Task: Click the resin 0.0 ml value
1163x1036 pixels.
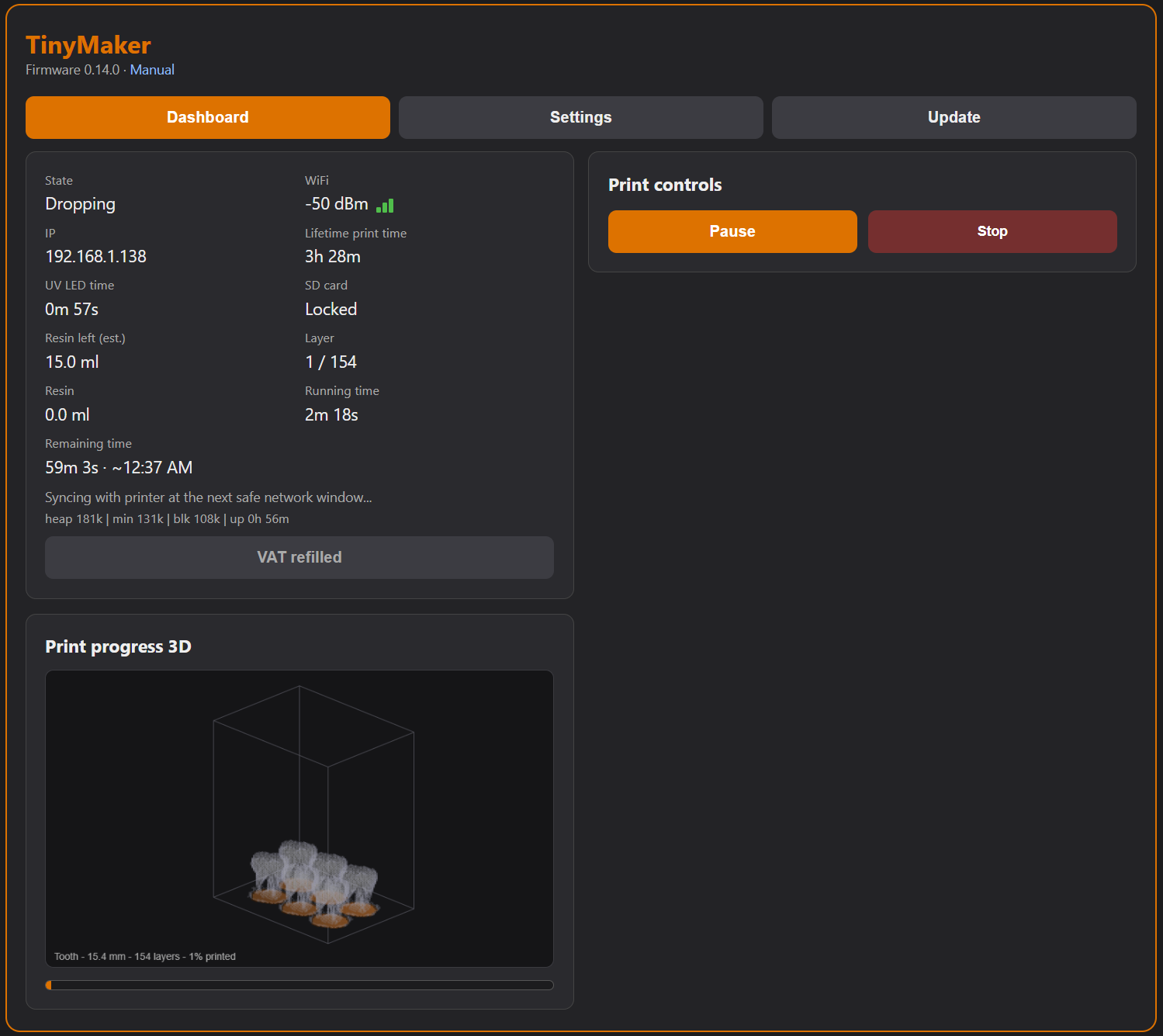Action: pyautogui.click(x=67, y=414)
